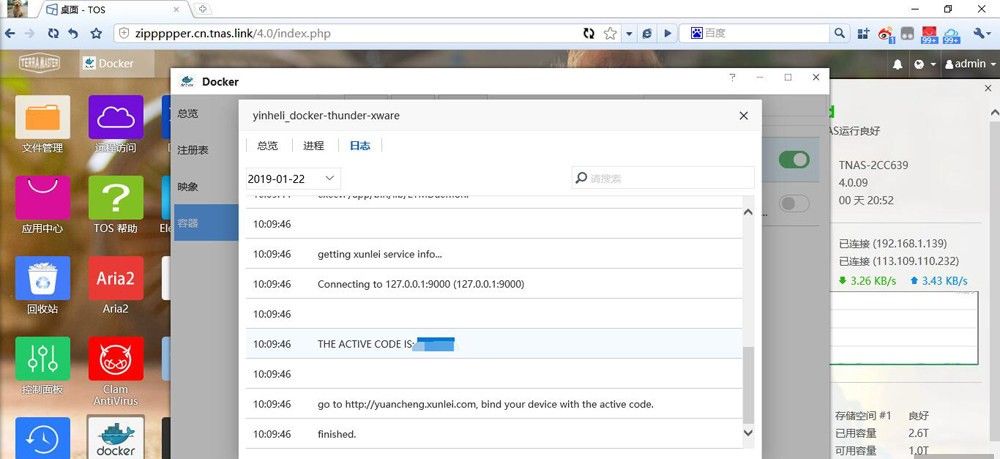Screen dimensions: 1000x459
Task: Click the log search input field
Action: coord(663,178)
